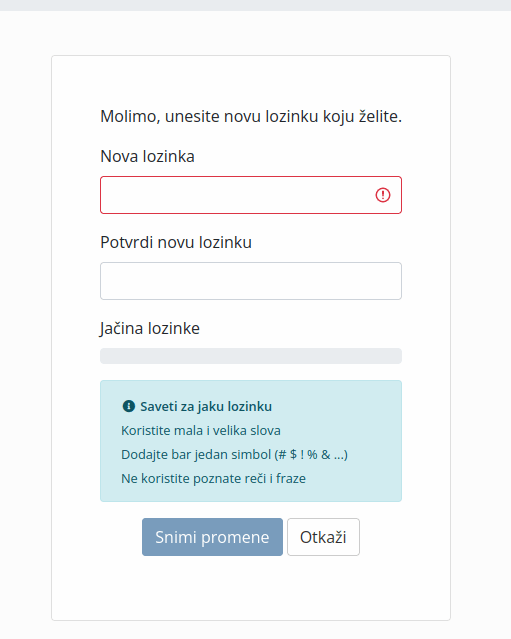Screen dimensions: 511x639
Task: Click the Jačina lozinke strength bar
Action: point(251,356)
